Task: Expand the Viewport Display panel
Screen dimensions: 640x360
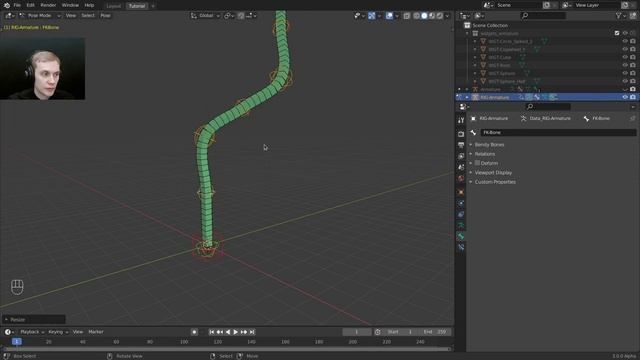Action: coord(493,173)
